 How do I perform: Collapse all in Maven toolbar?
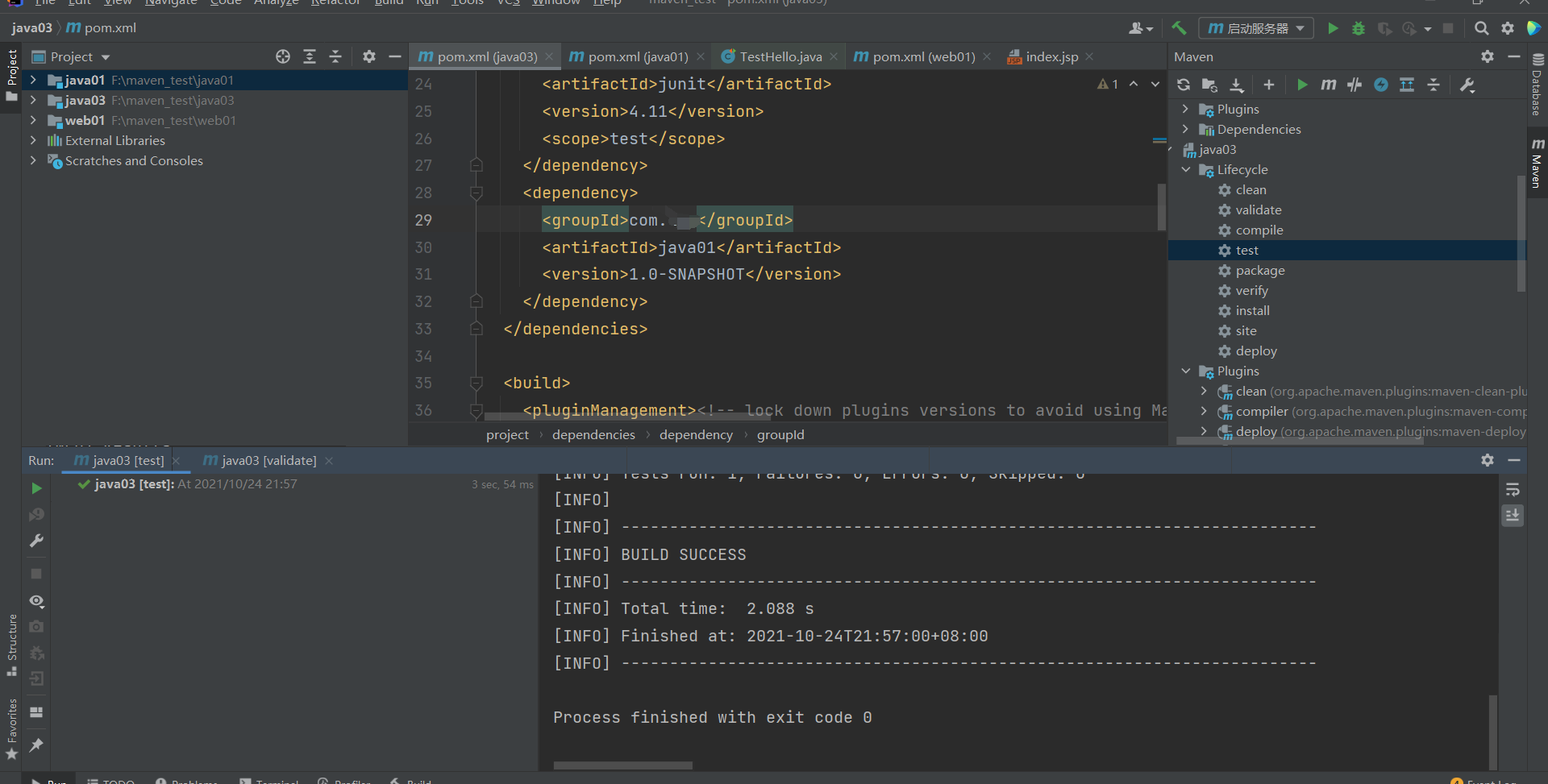point(1434,85)
